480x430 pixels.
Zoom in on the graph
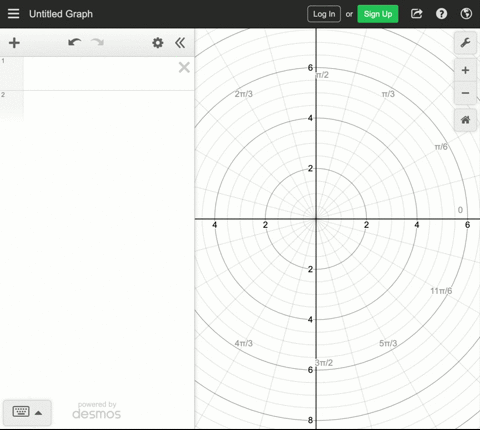click(x=465, y=70)
